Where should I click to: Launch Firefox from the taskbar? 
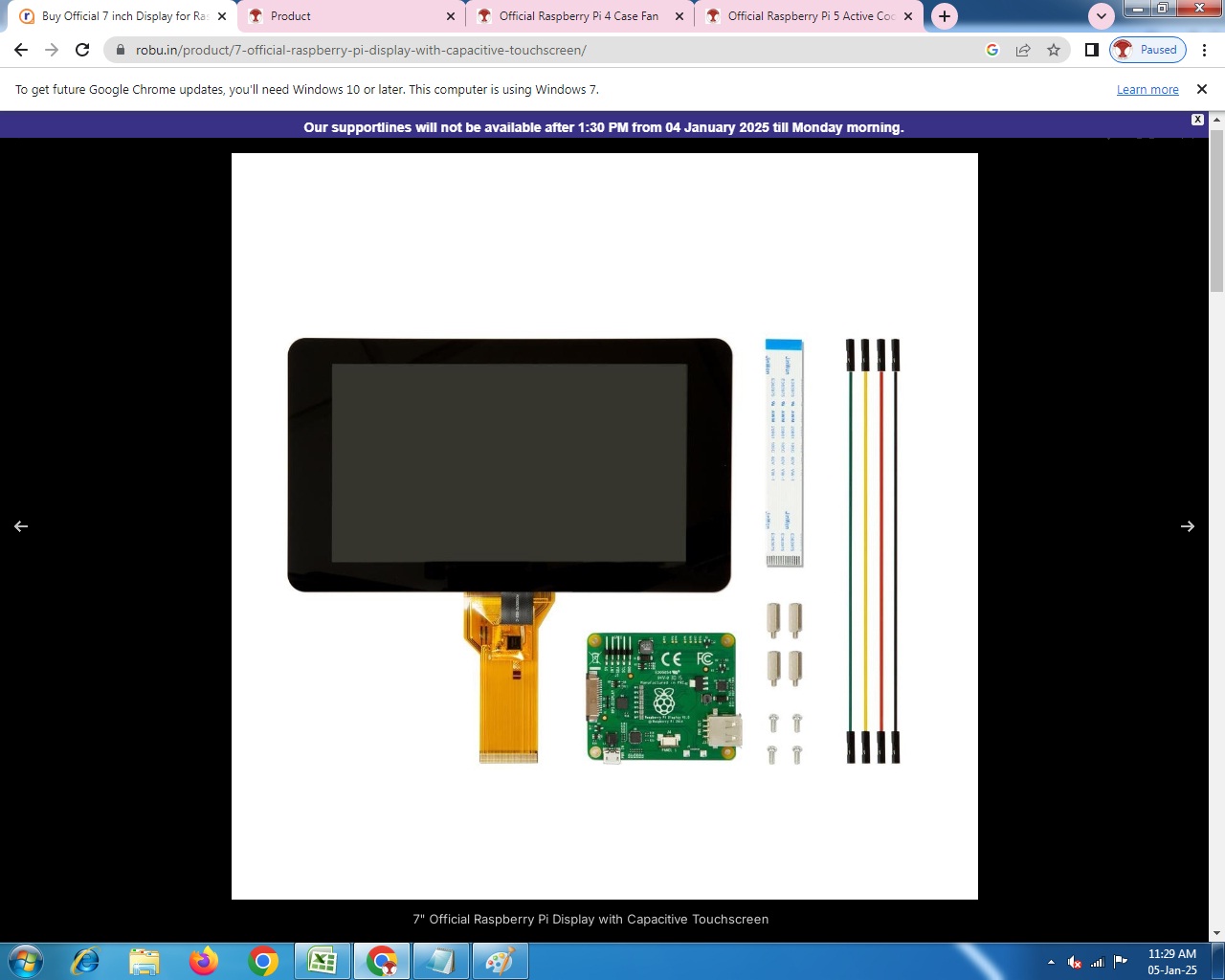(x=204, y=961)
